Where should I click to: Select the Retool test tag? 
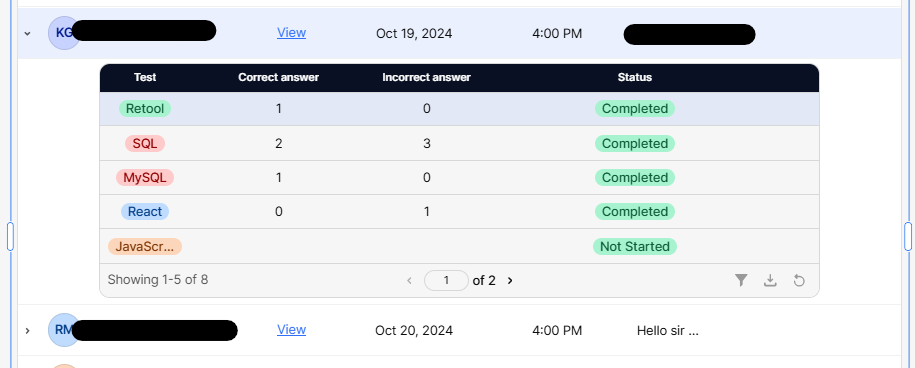point(145,108)
